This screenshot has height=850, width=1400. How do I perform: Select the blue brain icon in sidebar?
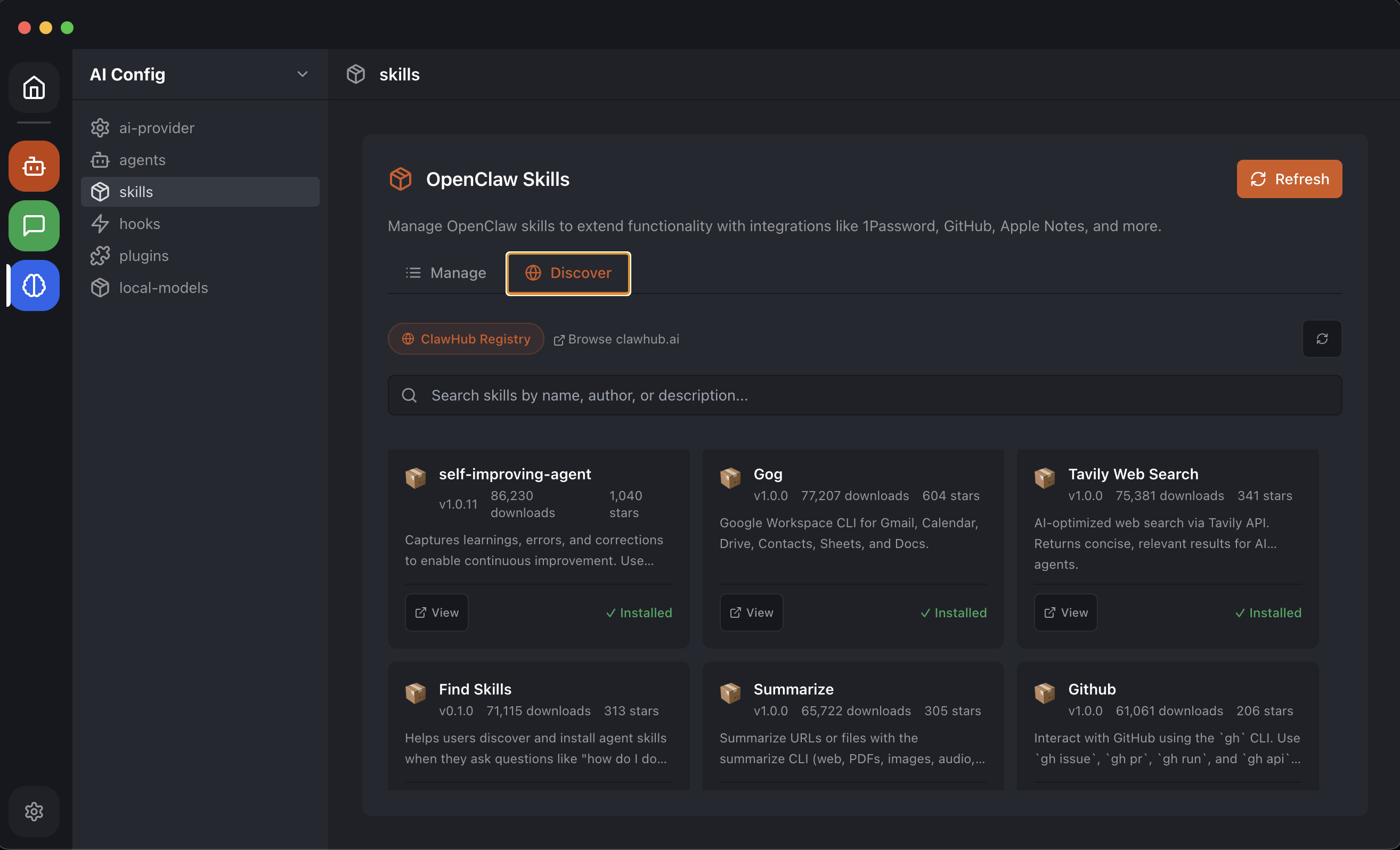point(34,286)
